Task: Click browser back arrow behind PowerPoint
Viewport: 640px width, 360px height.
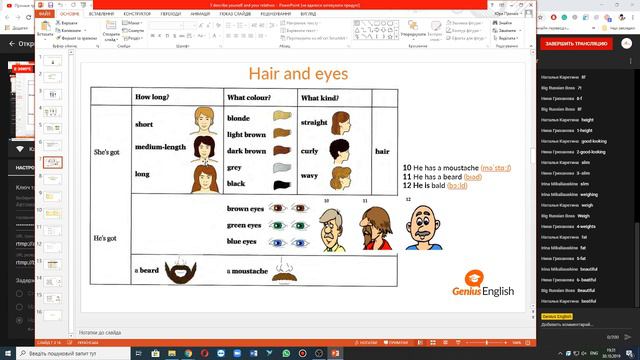Action: point(7,17)
